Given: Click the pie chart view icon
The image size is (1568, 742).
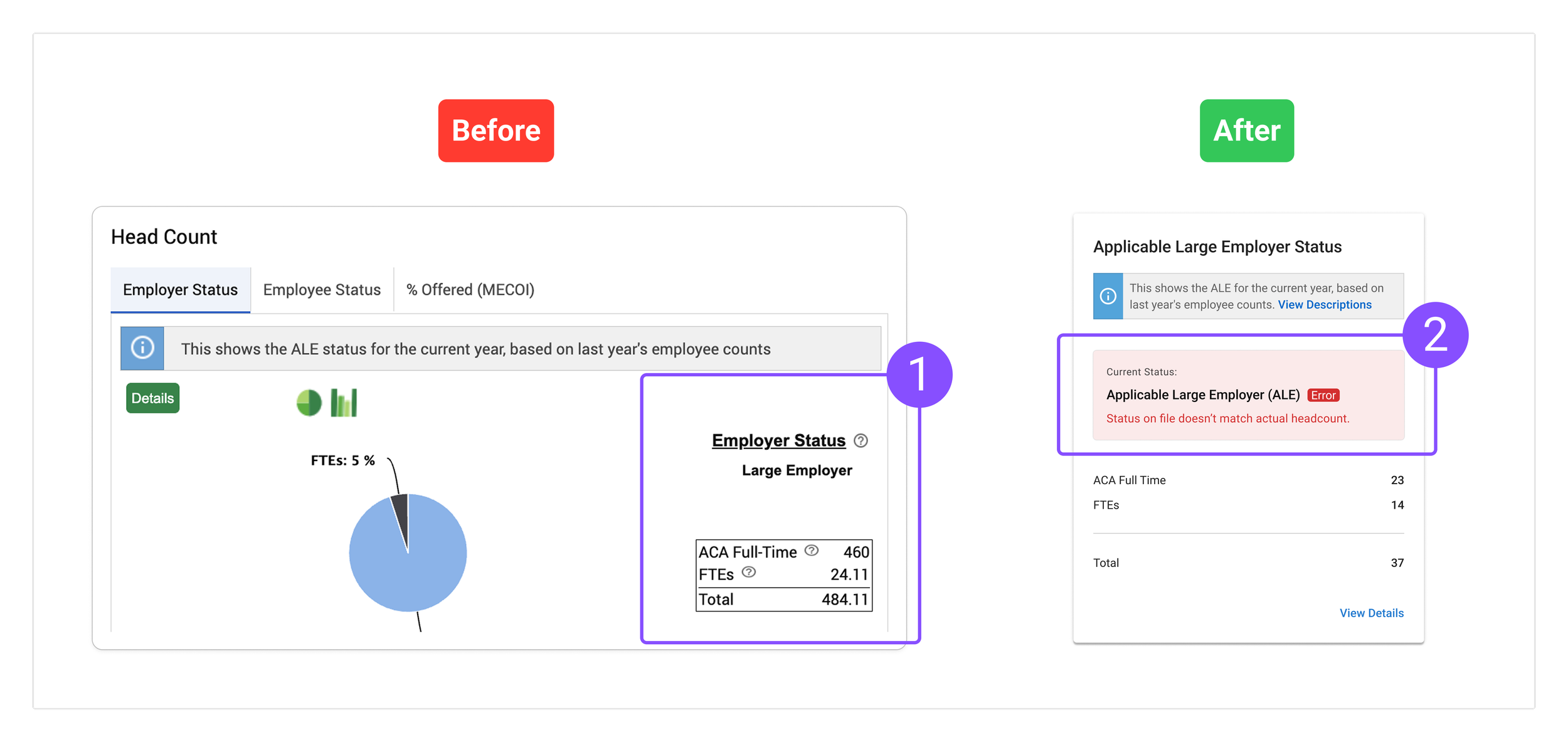Looking at the screenshot, I should (x=309, y=403).
